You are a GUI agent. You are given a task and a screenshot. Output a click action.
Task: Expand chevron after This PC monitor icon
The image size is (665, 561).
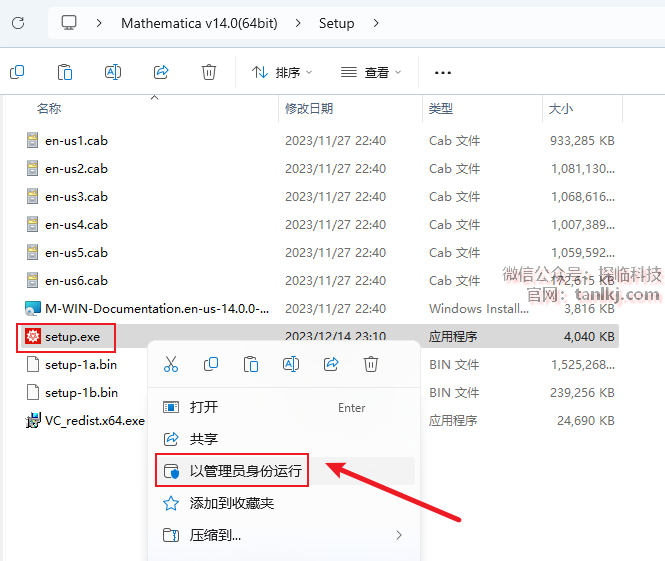click(99, 23)
